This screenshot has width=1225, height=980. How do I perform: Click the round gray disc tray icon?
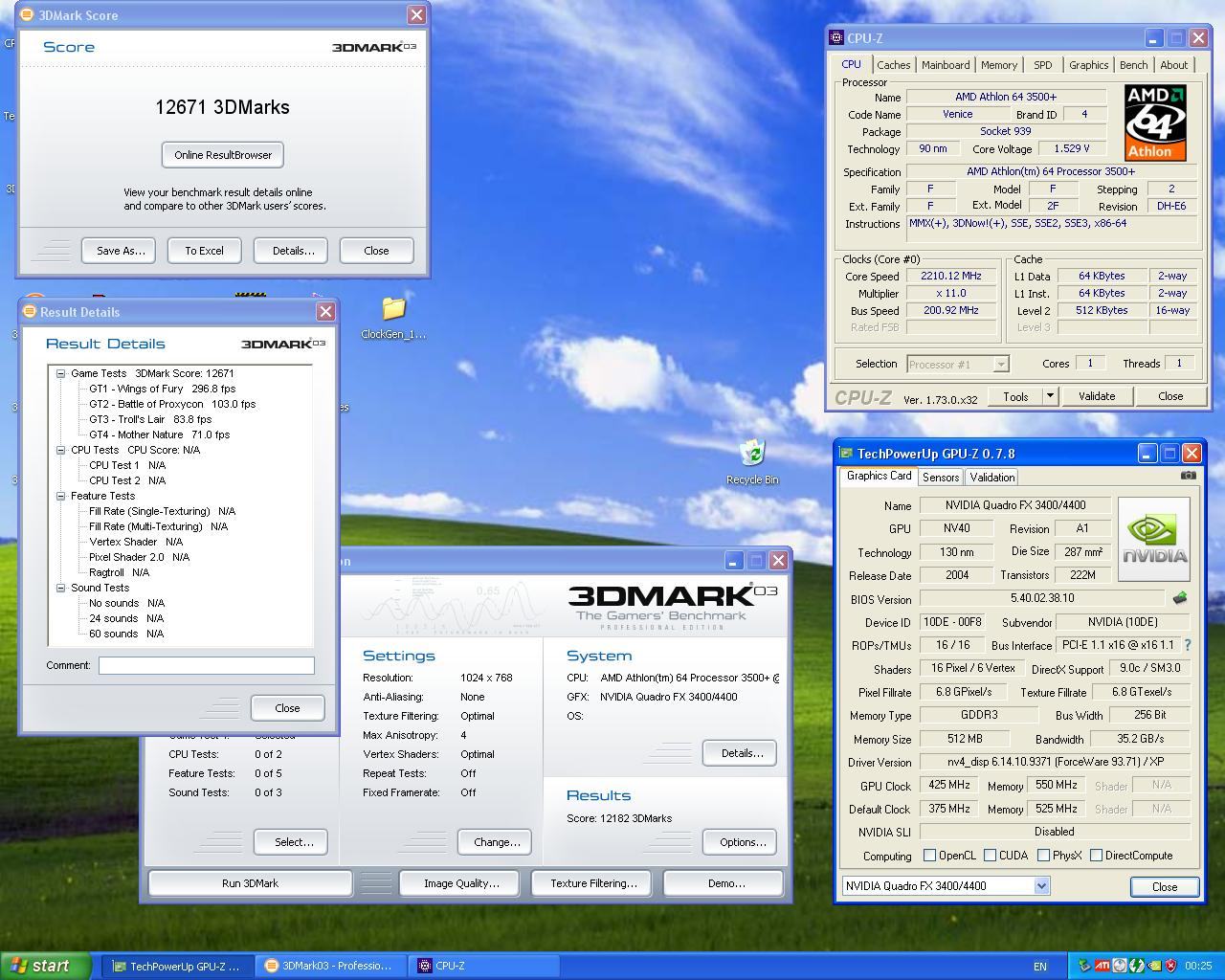(x=1120, y=966)
